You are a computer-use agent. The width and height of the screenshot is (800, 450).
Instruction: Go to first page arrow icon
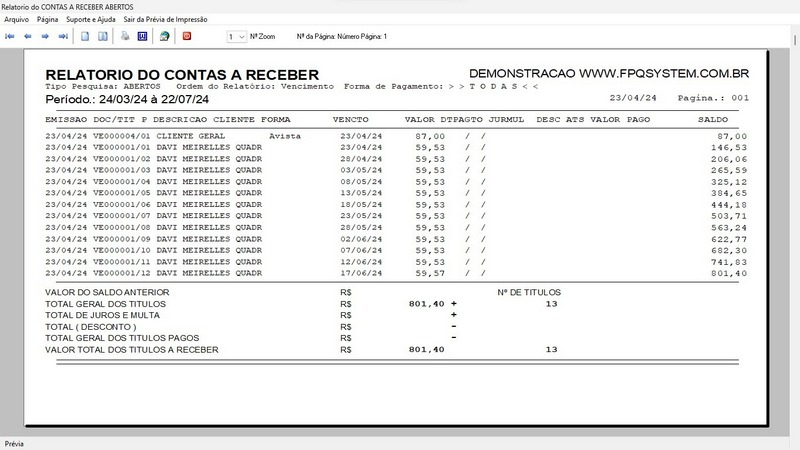[10, 36]
